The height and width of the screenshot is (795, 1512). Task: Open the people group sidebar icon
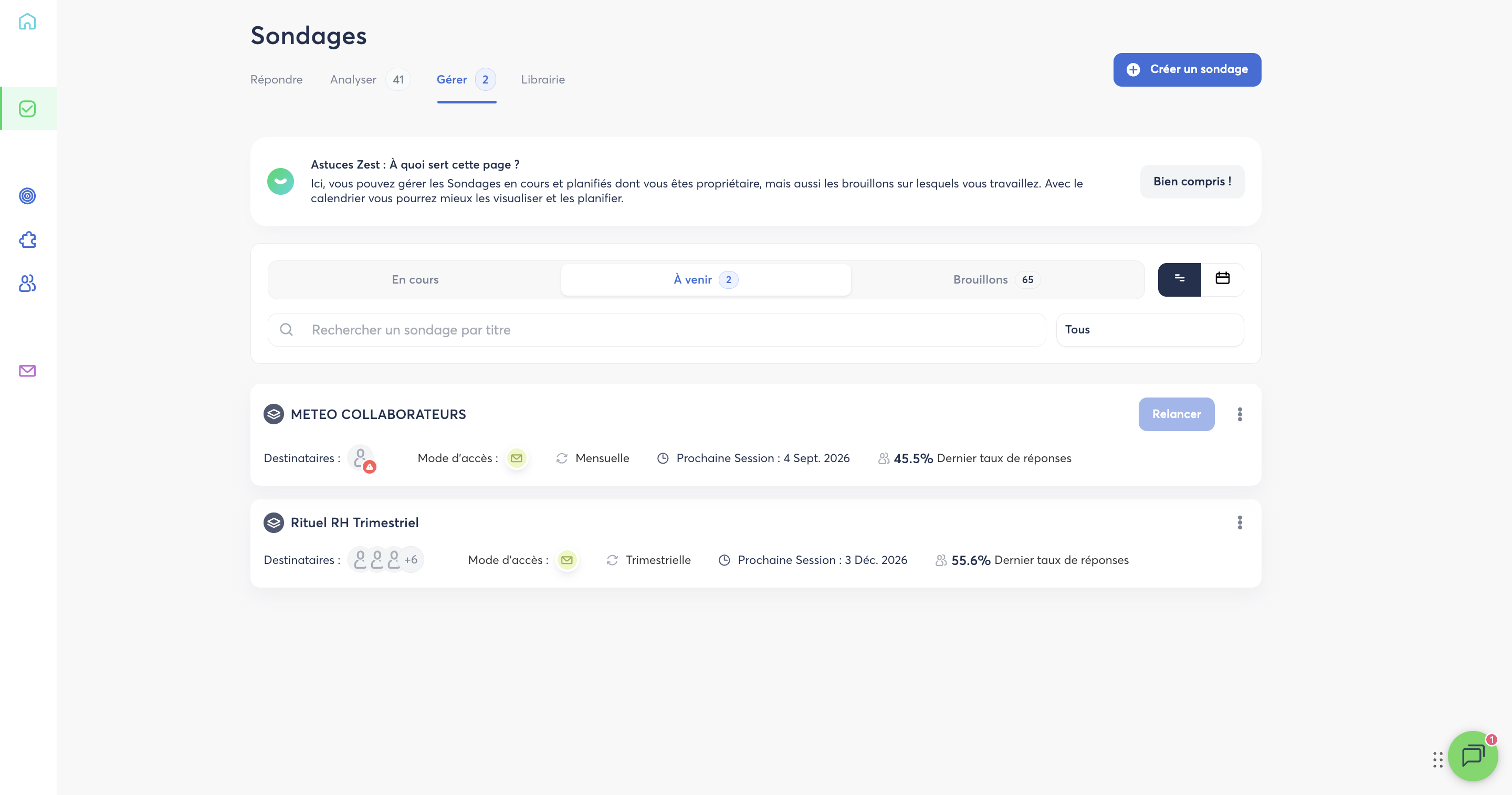[27, 284]
